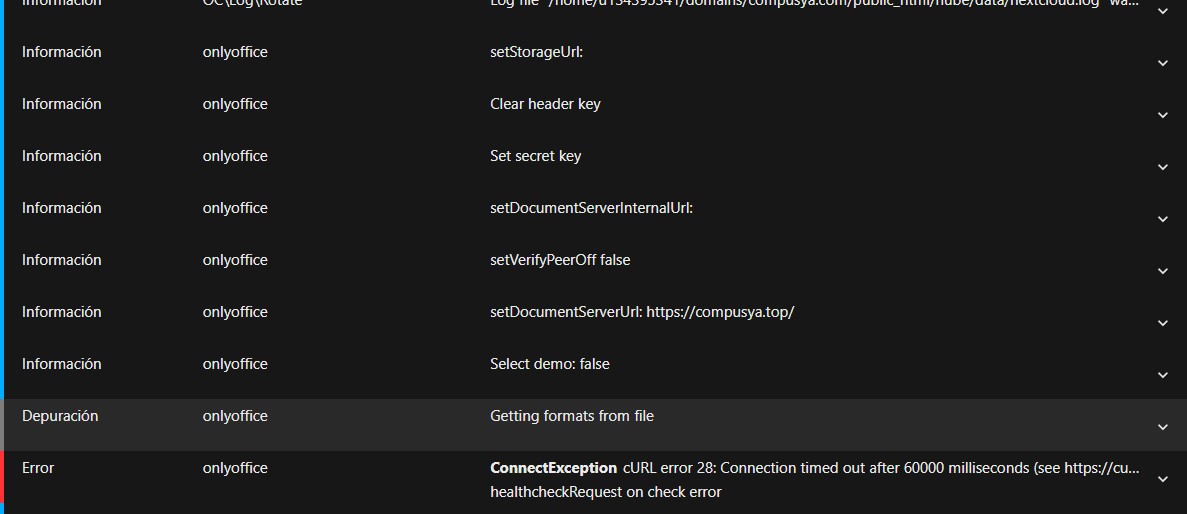Expand the setDocumentServerUrl entry chevron
Viewport: 1187px width, 514px height.
pyautogui.click(x=1162, y=323)
